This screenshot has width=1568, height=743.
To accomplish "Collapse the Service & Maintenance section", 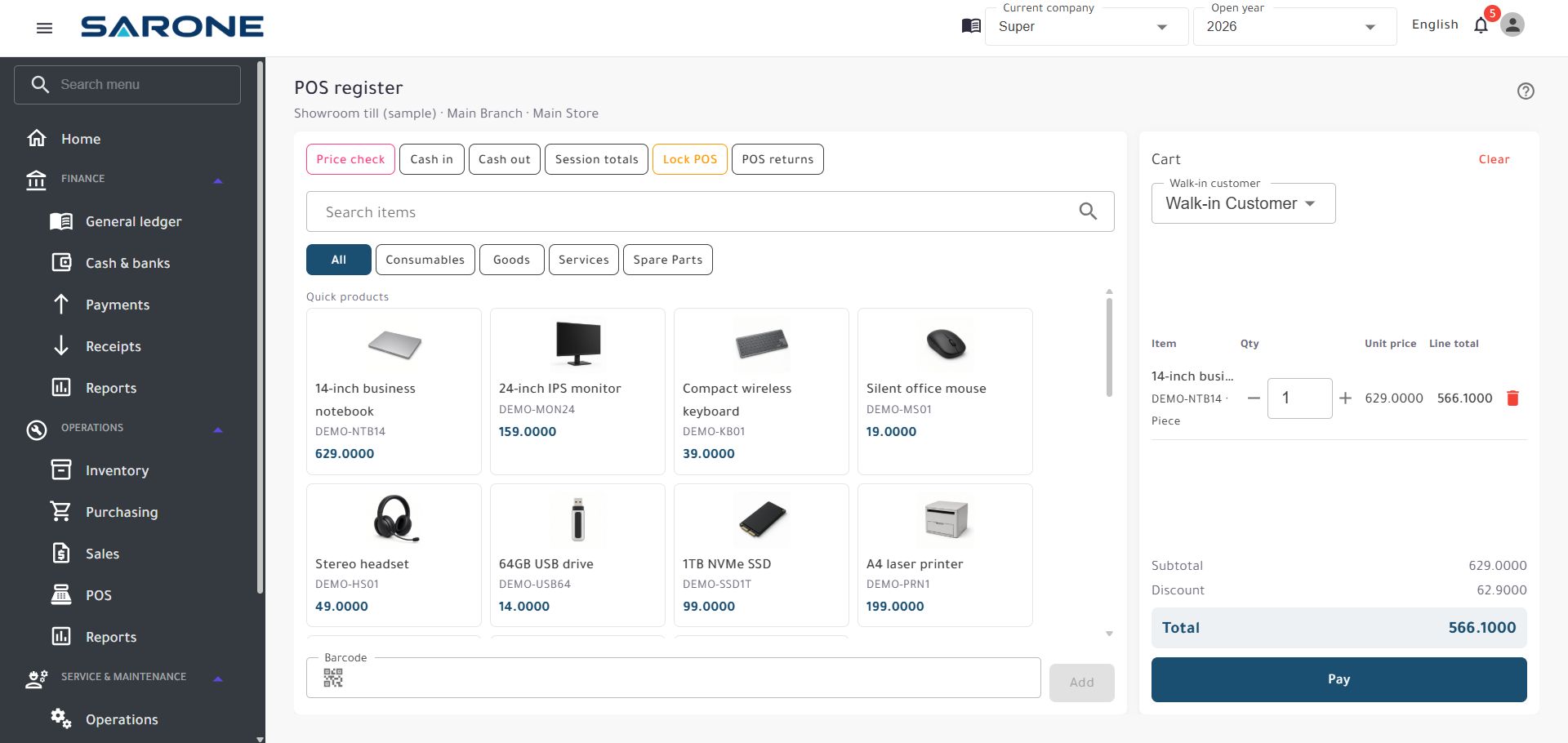I will point(218,678).
